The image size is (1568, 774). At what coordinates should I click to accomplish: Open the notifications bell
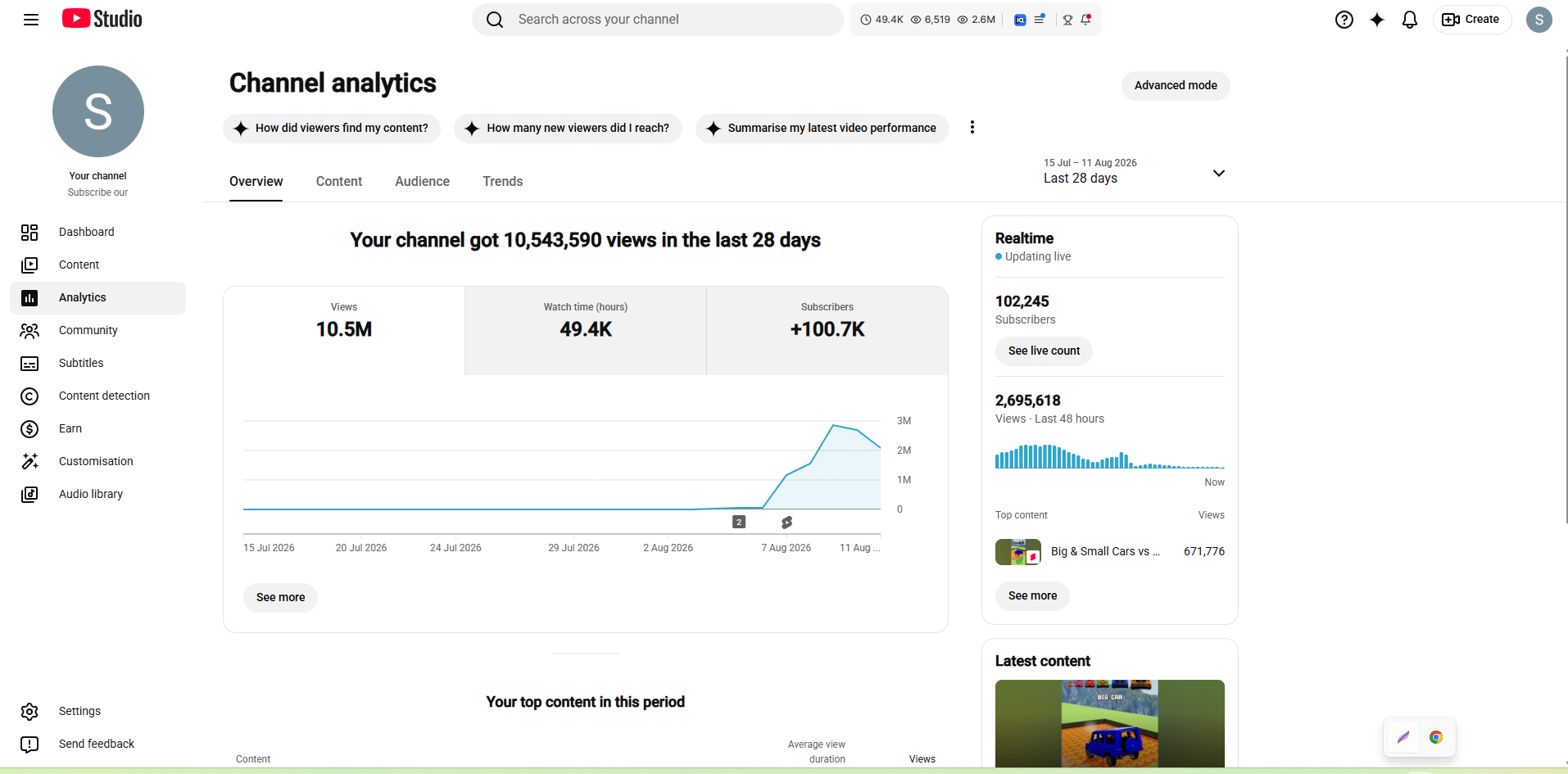[x=1409, y=20]
